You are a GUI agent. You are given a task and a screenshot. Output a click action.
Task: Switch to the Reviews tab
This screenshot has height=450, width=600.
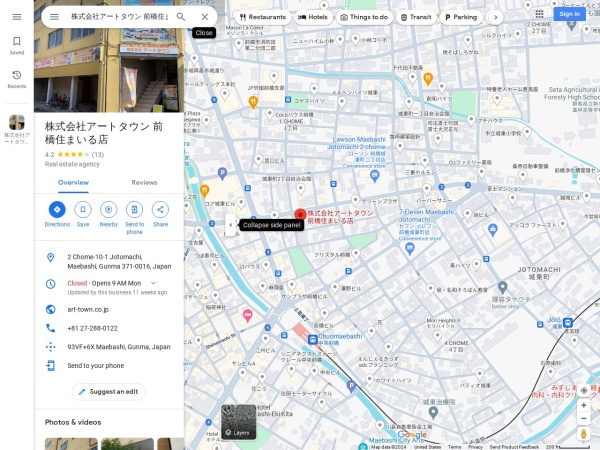pos(144,183)
